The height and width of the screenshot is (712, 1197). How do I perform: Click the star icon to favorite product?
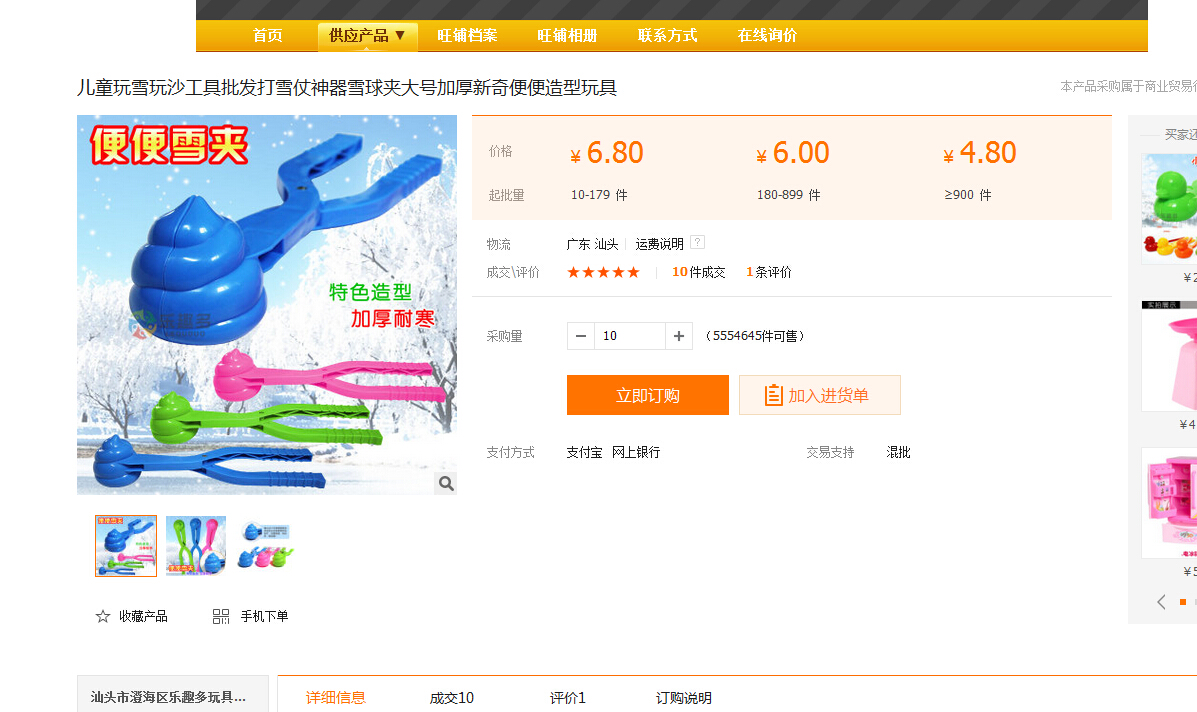point(103,617)
